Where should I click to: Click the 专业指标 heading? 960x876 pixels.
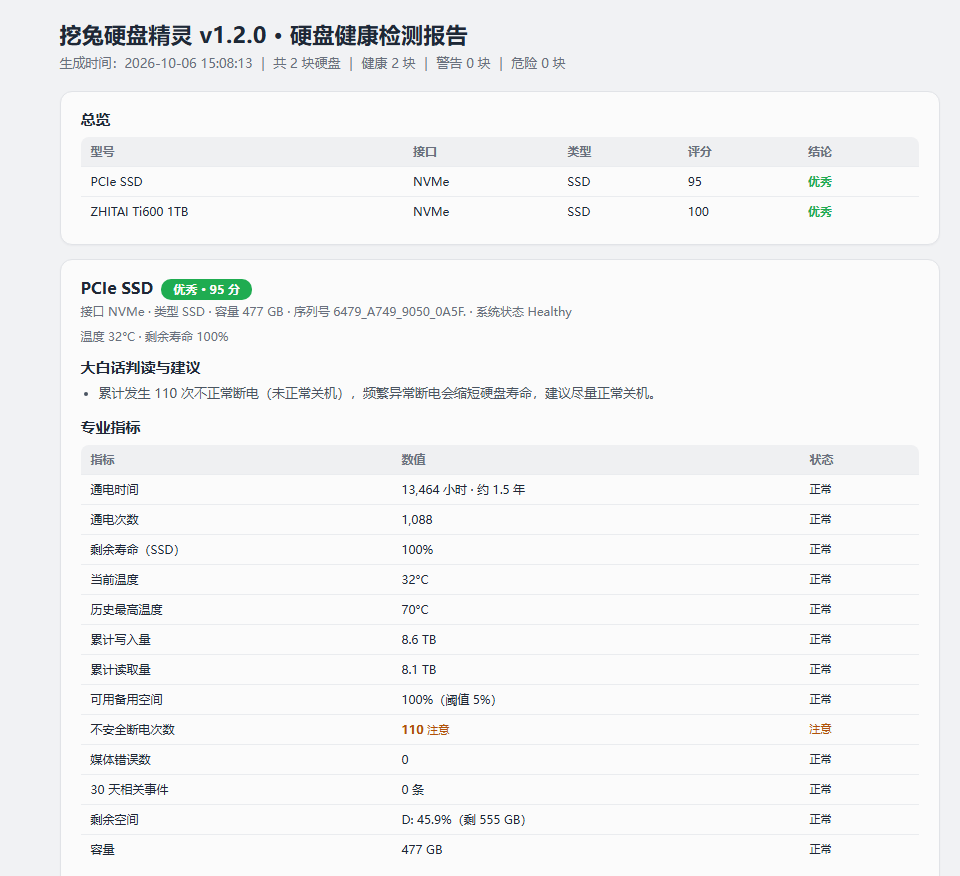110,427
